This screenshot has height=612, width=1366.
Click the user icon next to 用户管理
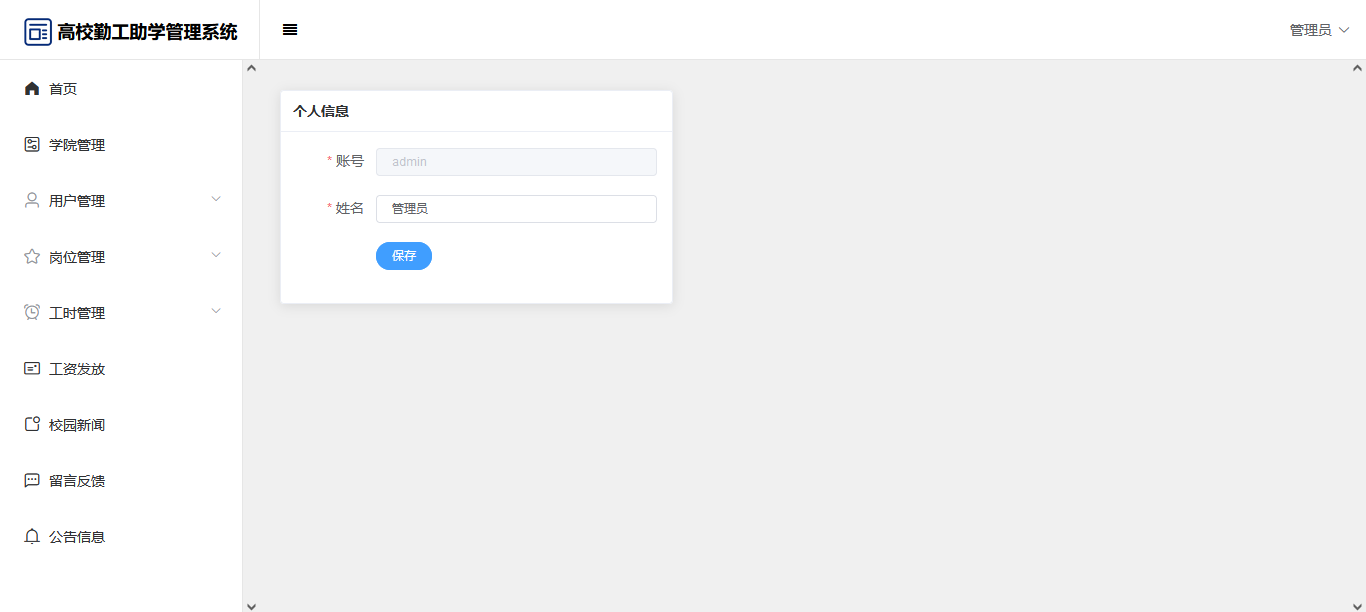tap(32, 201)
